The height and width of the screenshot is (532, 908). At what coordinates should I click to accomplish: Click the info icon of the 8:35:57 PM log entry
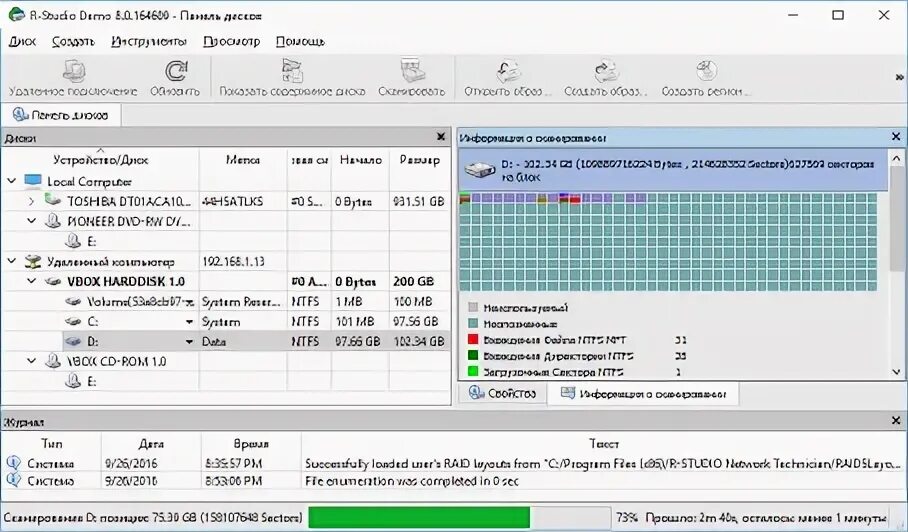(13, 463)
